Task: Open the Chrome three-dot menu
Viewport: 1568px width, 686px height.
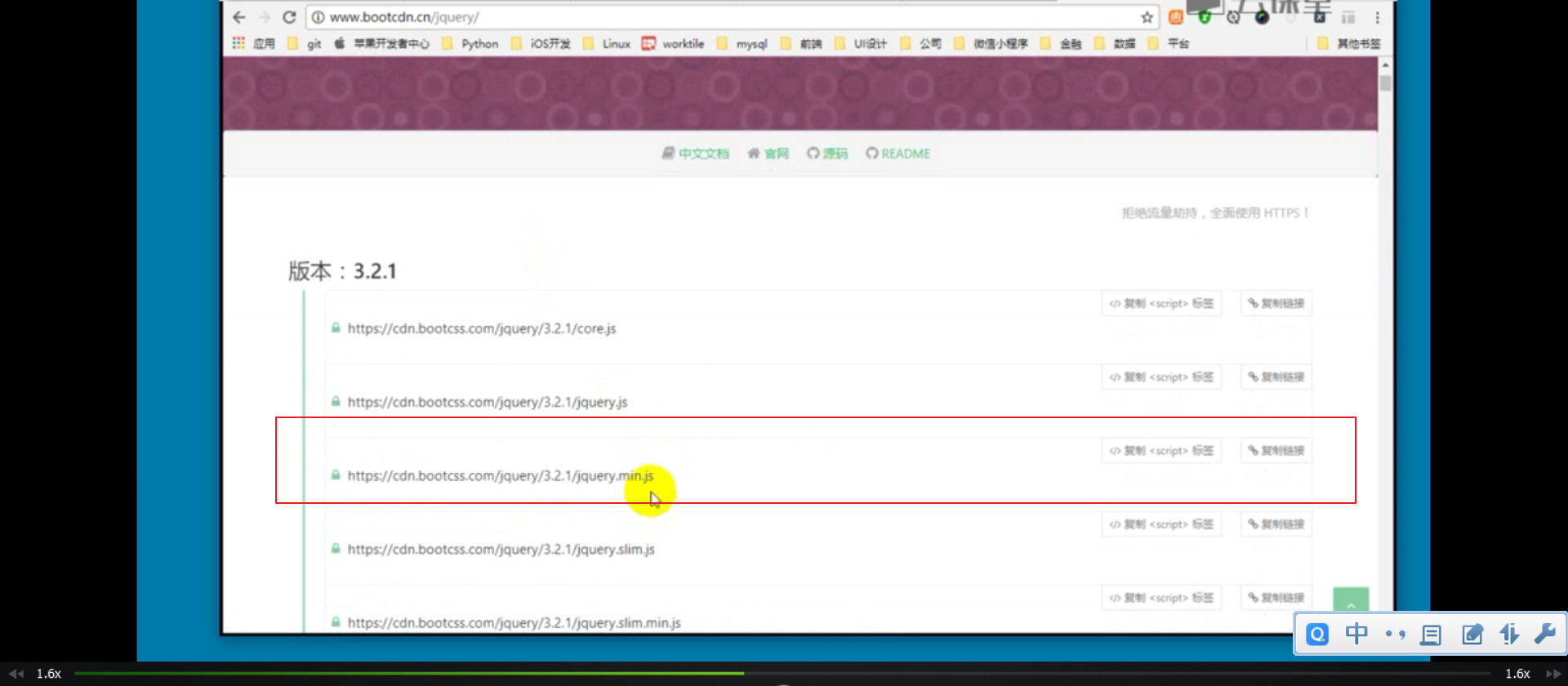Action: tap(1377, 17)
